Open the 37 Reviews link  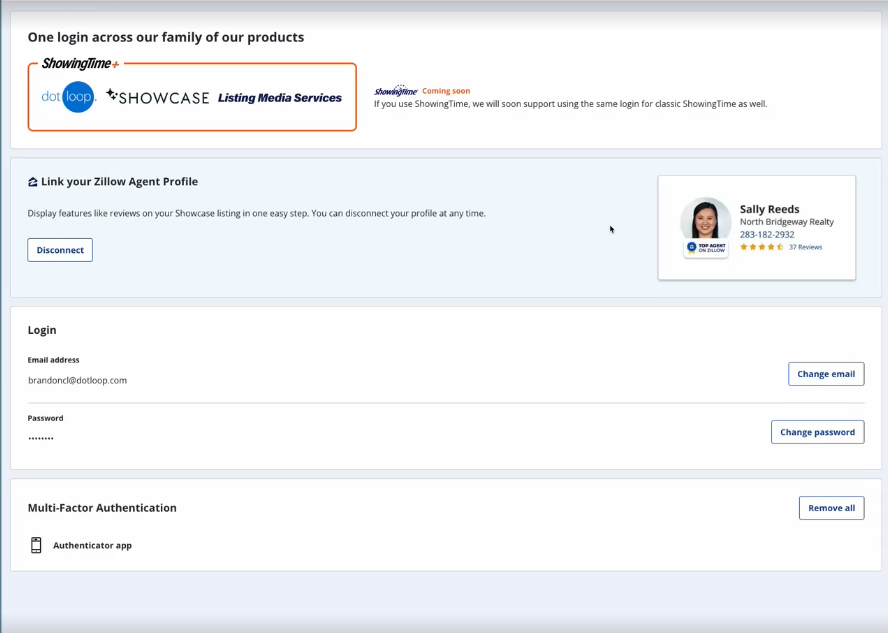[805, 247]
